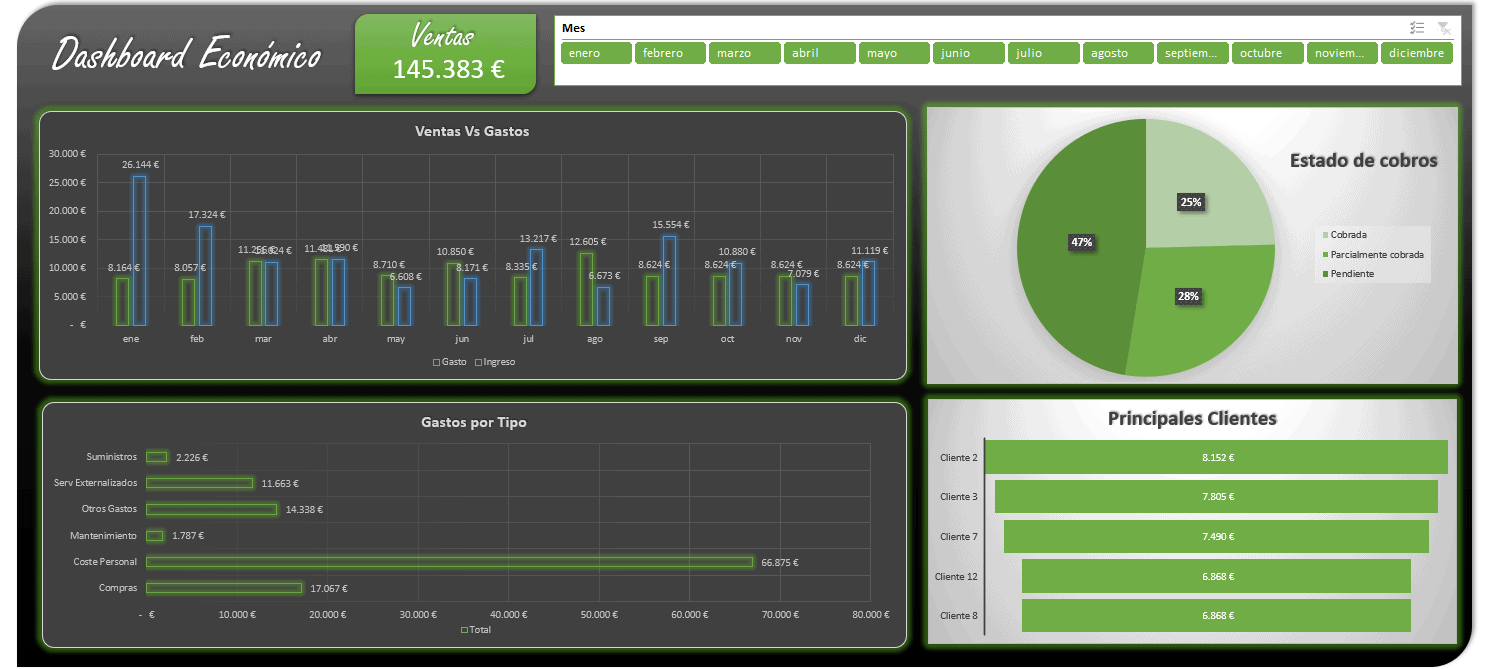Click the 11.119 € label for dic
This screenshot has width=1493, height=669.
point(869,250)
